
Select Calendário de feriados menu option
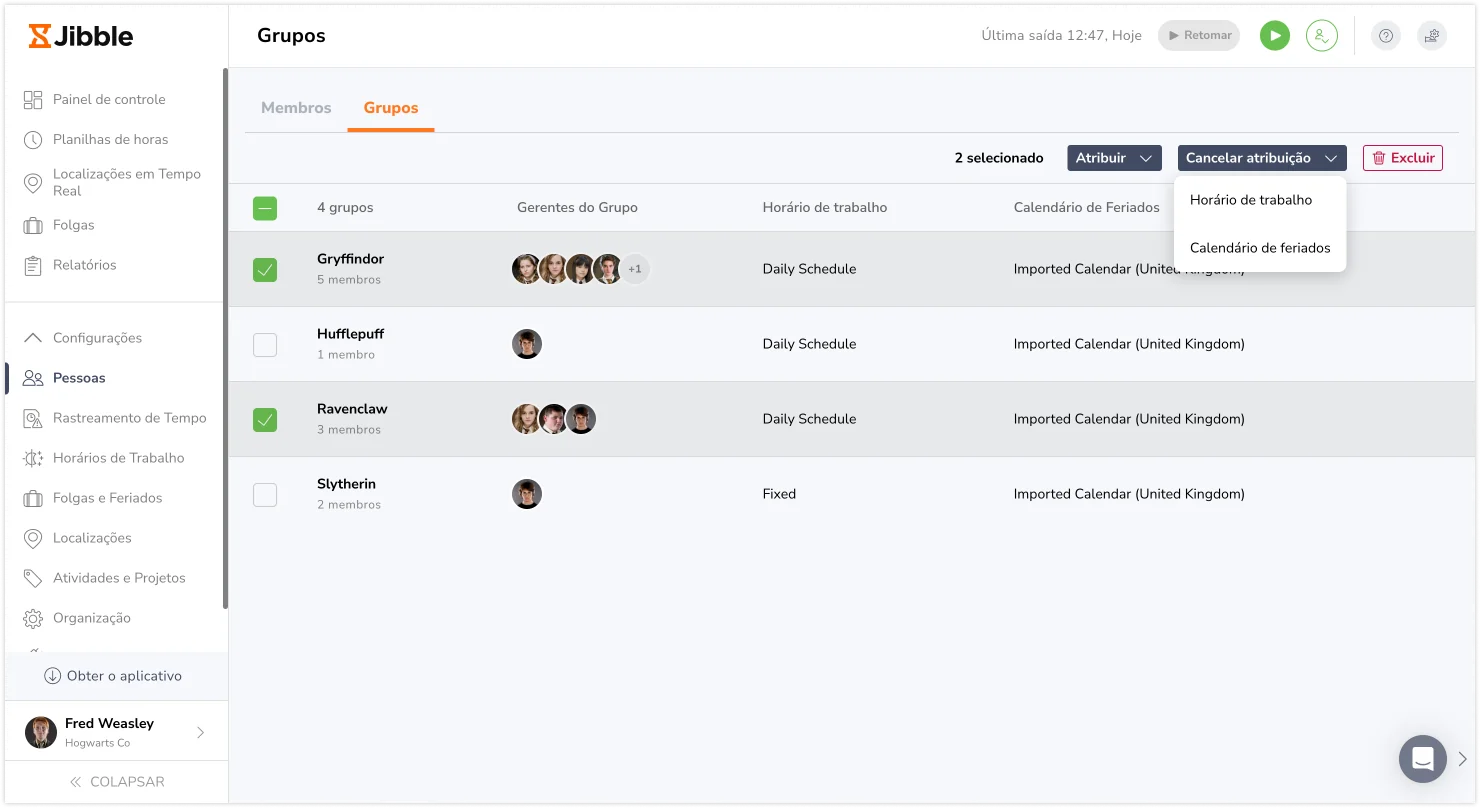[x=1260, y=248]
